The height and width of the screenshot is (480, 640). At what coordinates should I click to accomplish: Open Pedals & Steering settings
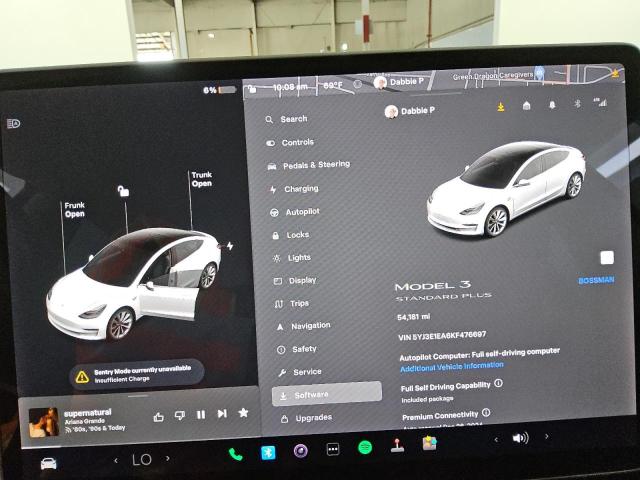pyautogui.click(x=309, y=165)
